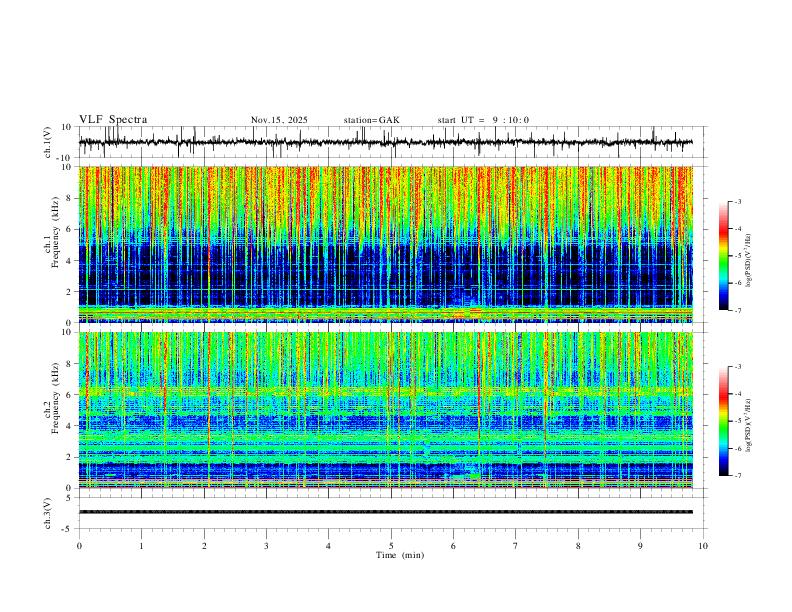
Task: Click the 'VLF Spectra' title text
Action: click(113, 120)
